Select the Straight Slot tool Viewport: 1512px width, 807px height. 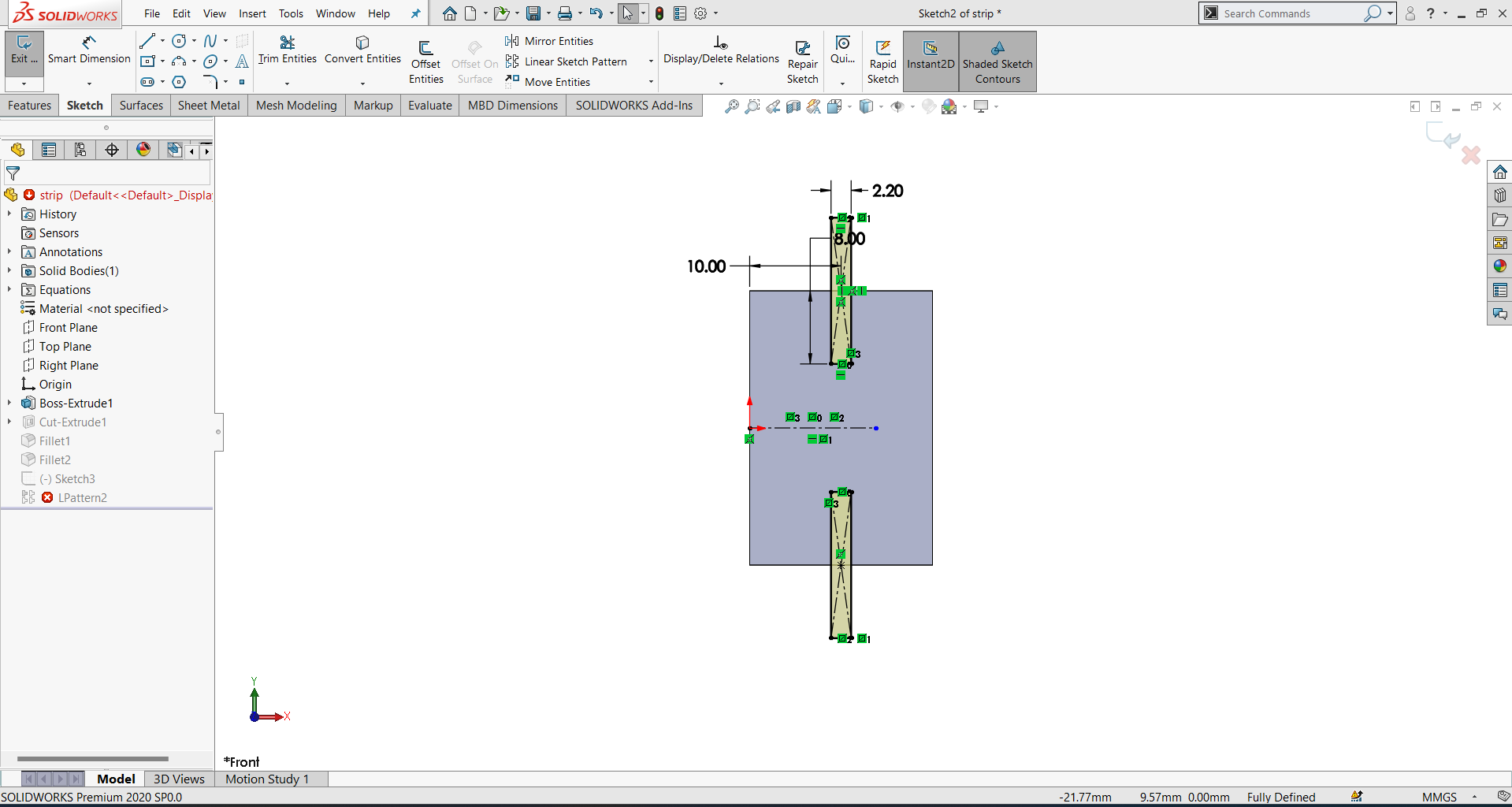tap(147, 82)
